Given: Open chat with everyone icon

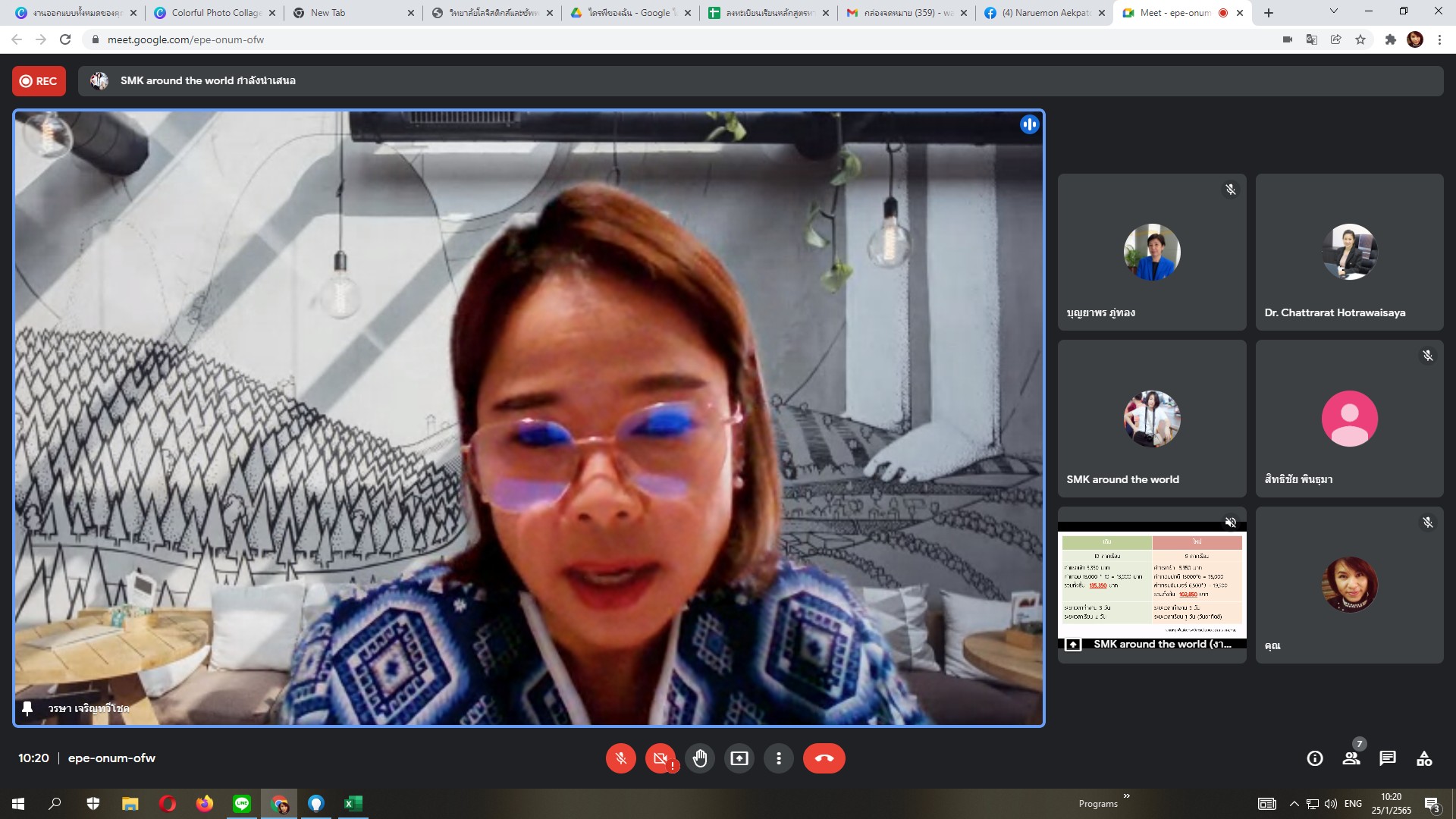Looking at the screenshot, I should pyautogui.click(x=1388, y=758).
